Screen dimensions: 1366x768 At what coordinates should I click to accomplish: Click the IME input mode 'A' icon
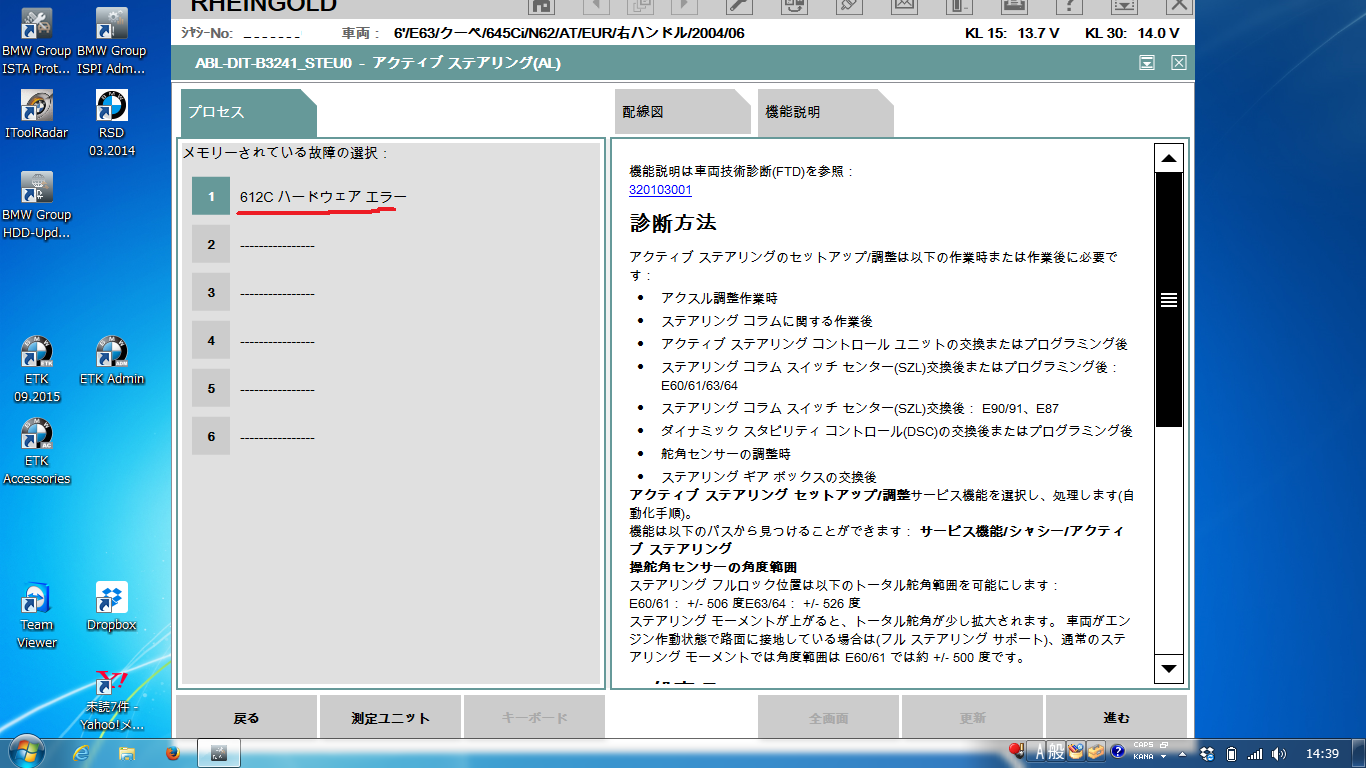pyautogui.click(x=1039, y=752)
